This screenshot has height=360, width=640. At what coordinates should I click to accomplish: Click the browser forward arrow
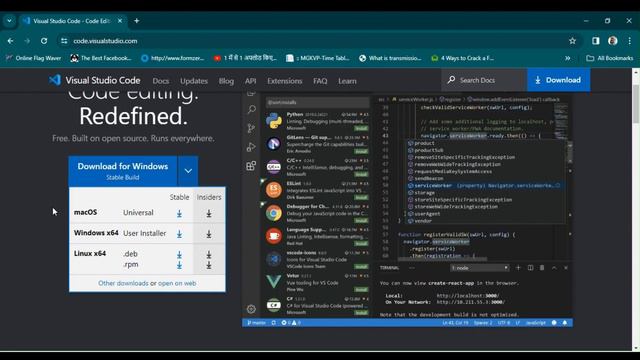pyautogui.click(x=27, y=41)
